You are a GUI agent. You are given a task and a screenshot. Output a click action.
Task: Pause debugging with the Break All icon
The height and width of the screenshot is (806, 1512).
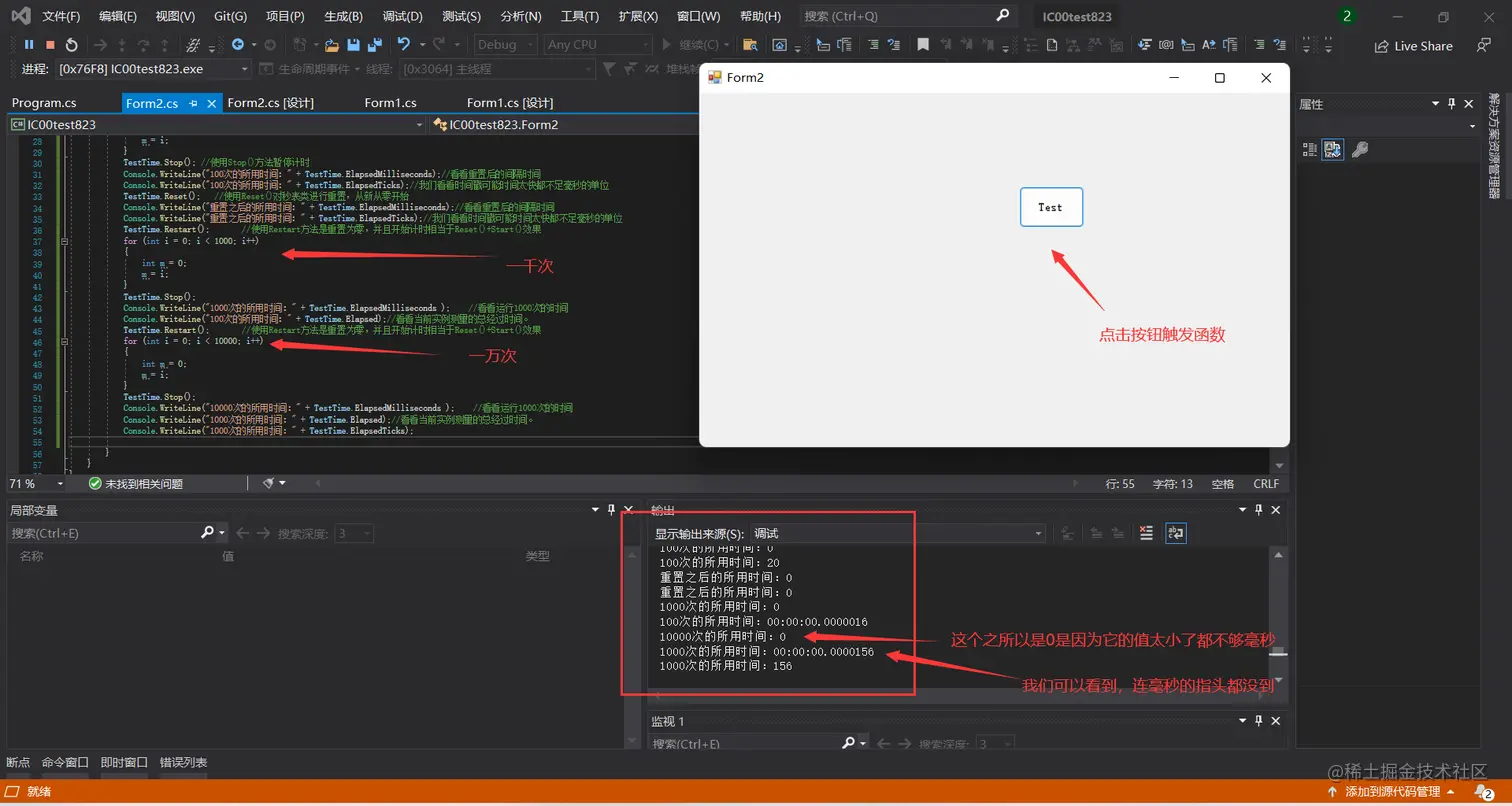click(29, 45)
